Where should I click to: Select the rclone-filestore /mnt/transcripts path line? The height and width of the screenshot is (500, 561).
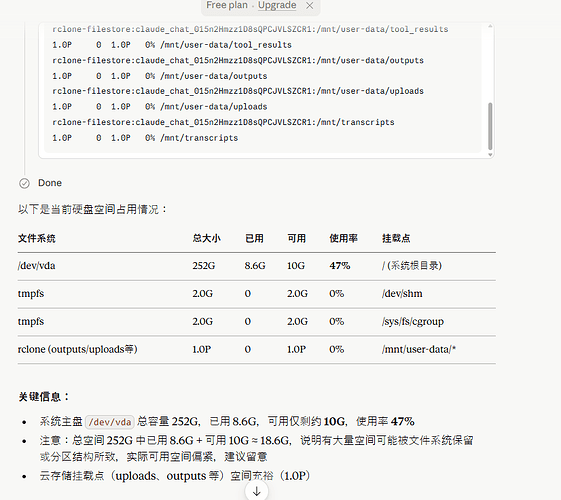pos(223,122)
